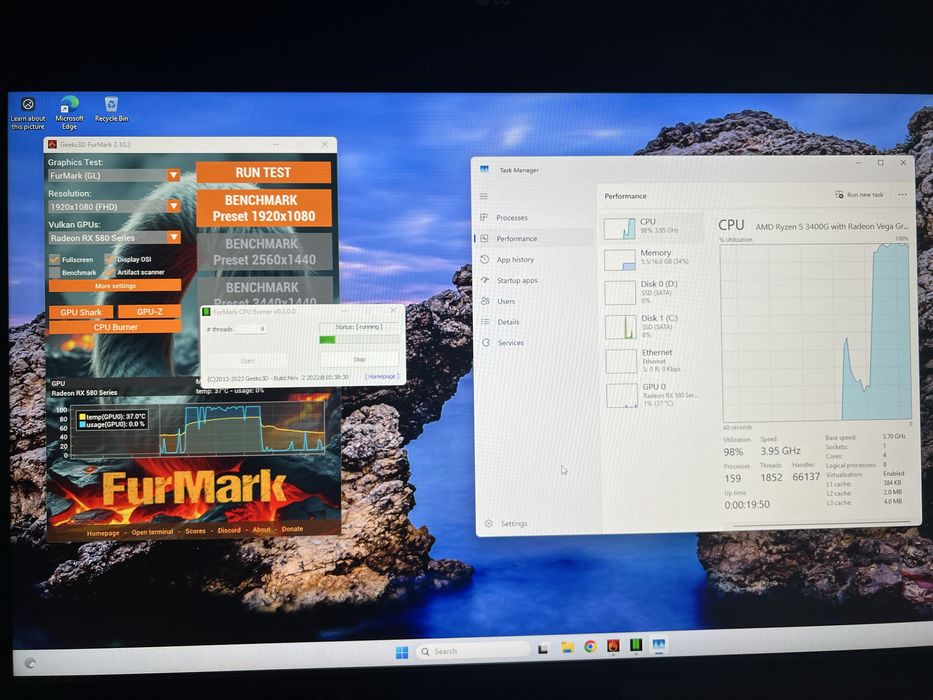Screen dimensions: 933x700
Task: Enable the Benchmark checkbox in FurMark
Action: pos(55,273)
